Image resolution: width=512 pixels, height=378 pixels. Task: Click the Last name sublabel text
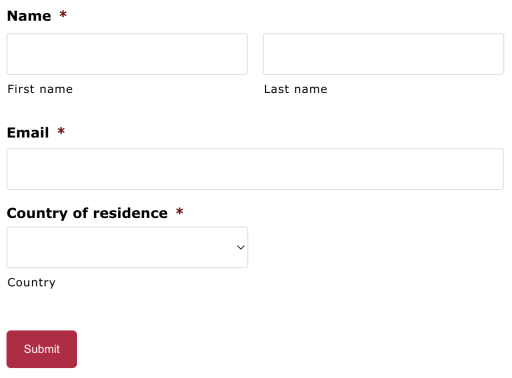(296, 89)
